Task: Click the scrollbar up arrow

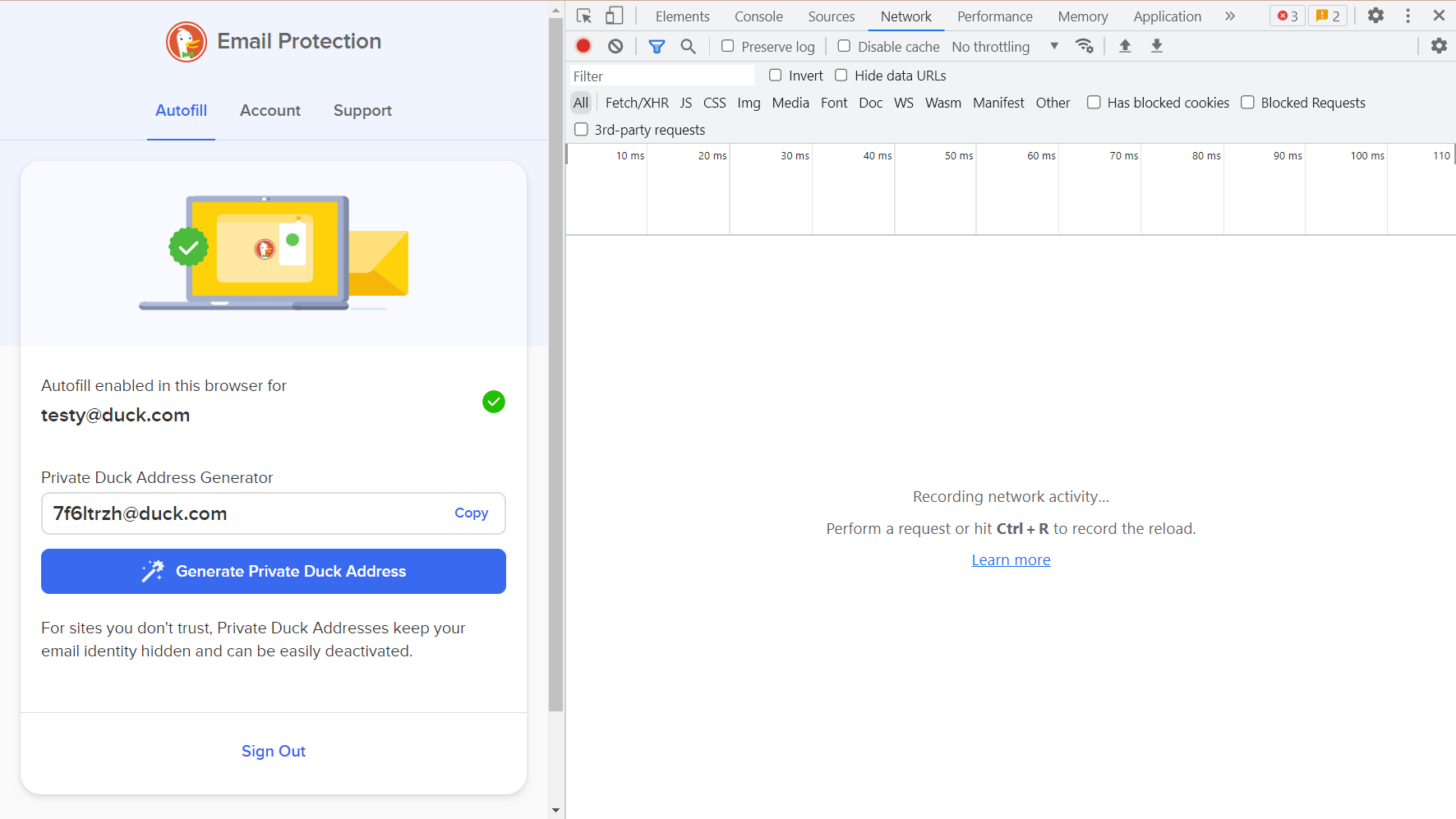Action: click(x=556, y=11)
